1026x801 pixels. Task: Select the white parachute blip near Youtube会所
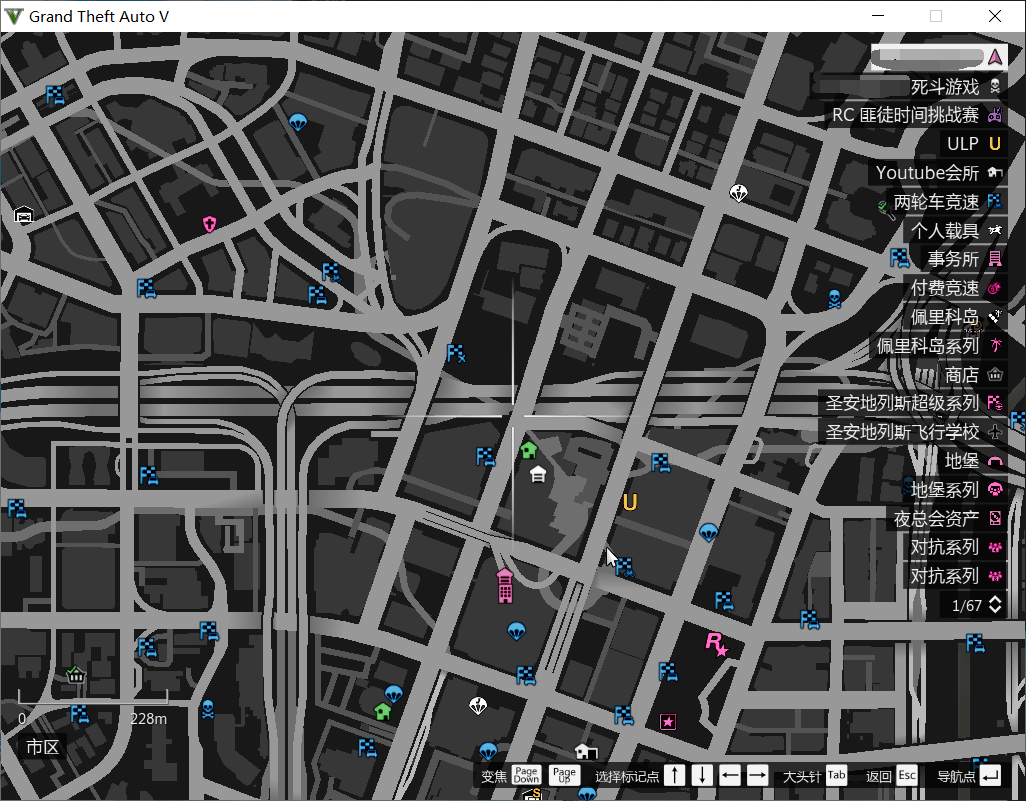pos(738,193)
